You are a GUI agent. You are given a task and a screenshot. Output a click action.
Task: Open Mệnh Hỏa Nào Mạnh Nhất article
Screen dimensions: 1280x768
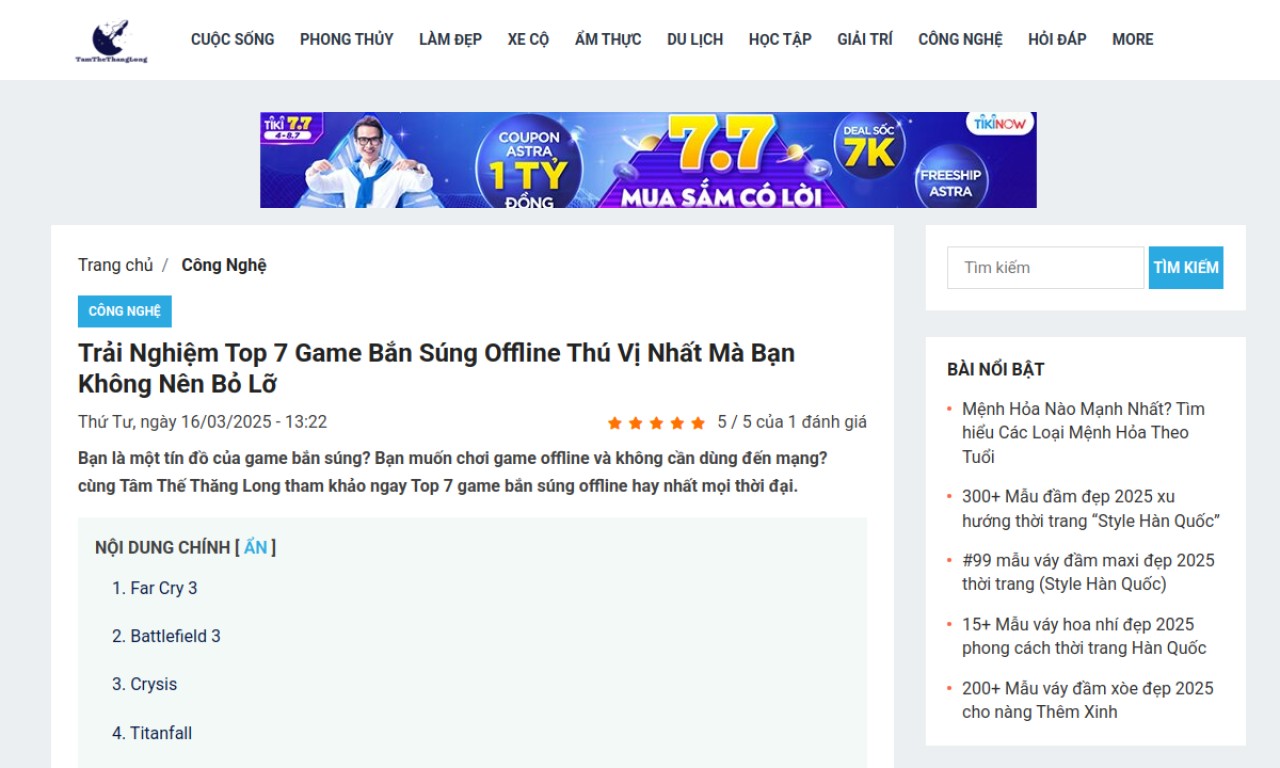click(x=1084, y=433)
